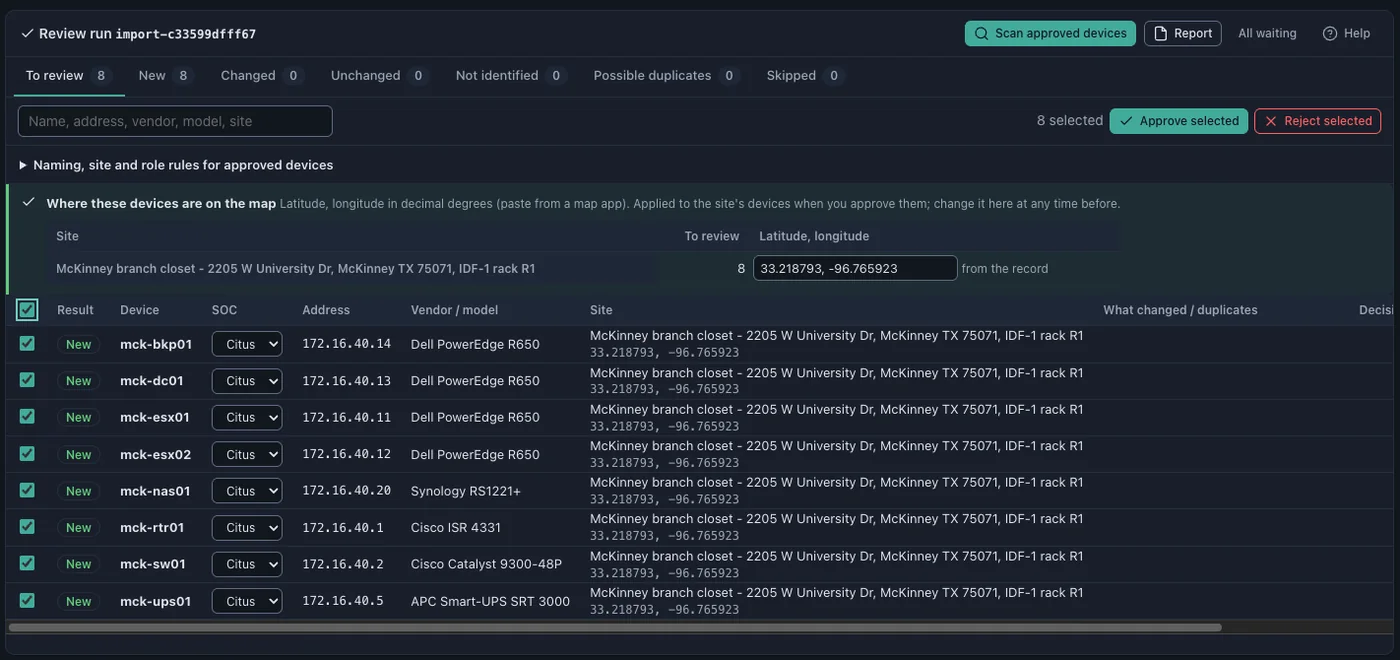Screen dimensions: 1400x660
Task: Click the All waiting link
Action: point(1267,33)
